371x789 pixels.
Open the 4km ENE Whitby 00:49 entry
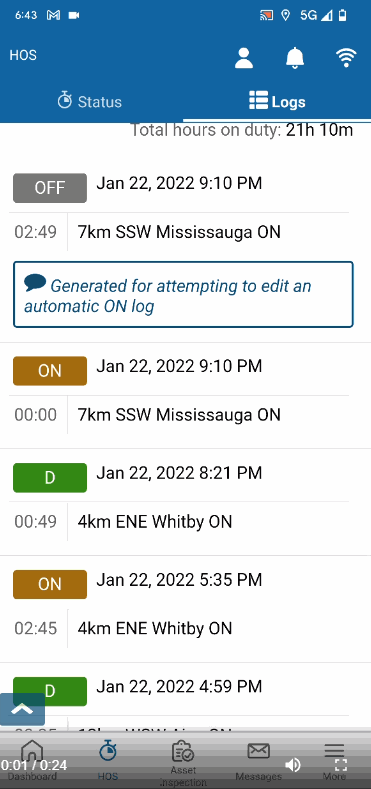[x=179, y=522]
